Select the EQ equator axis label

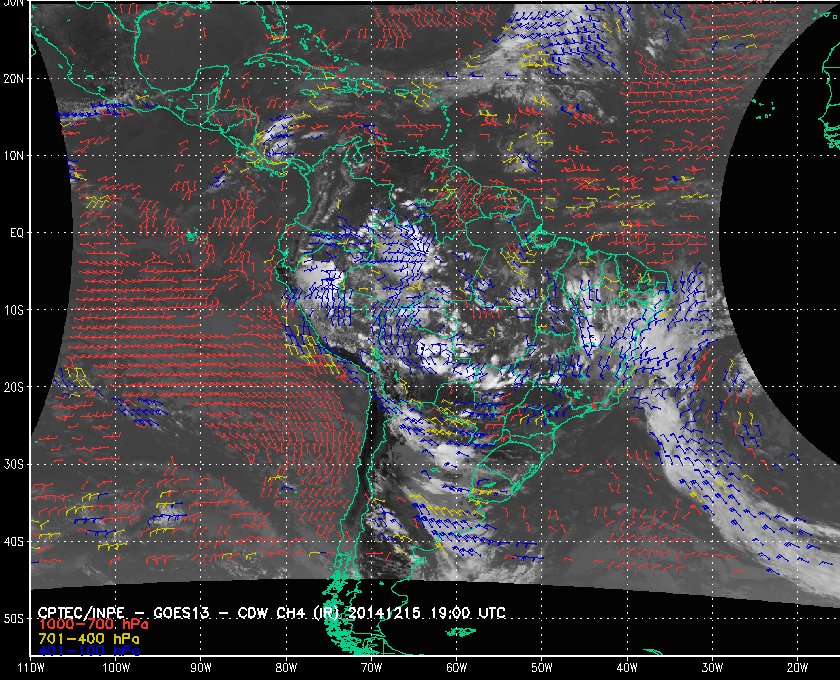pyautogui.click(x=17, y=233)
